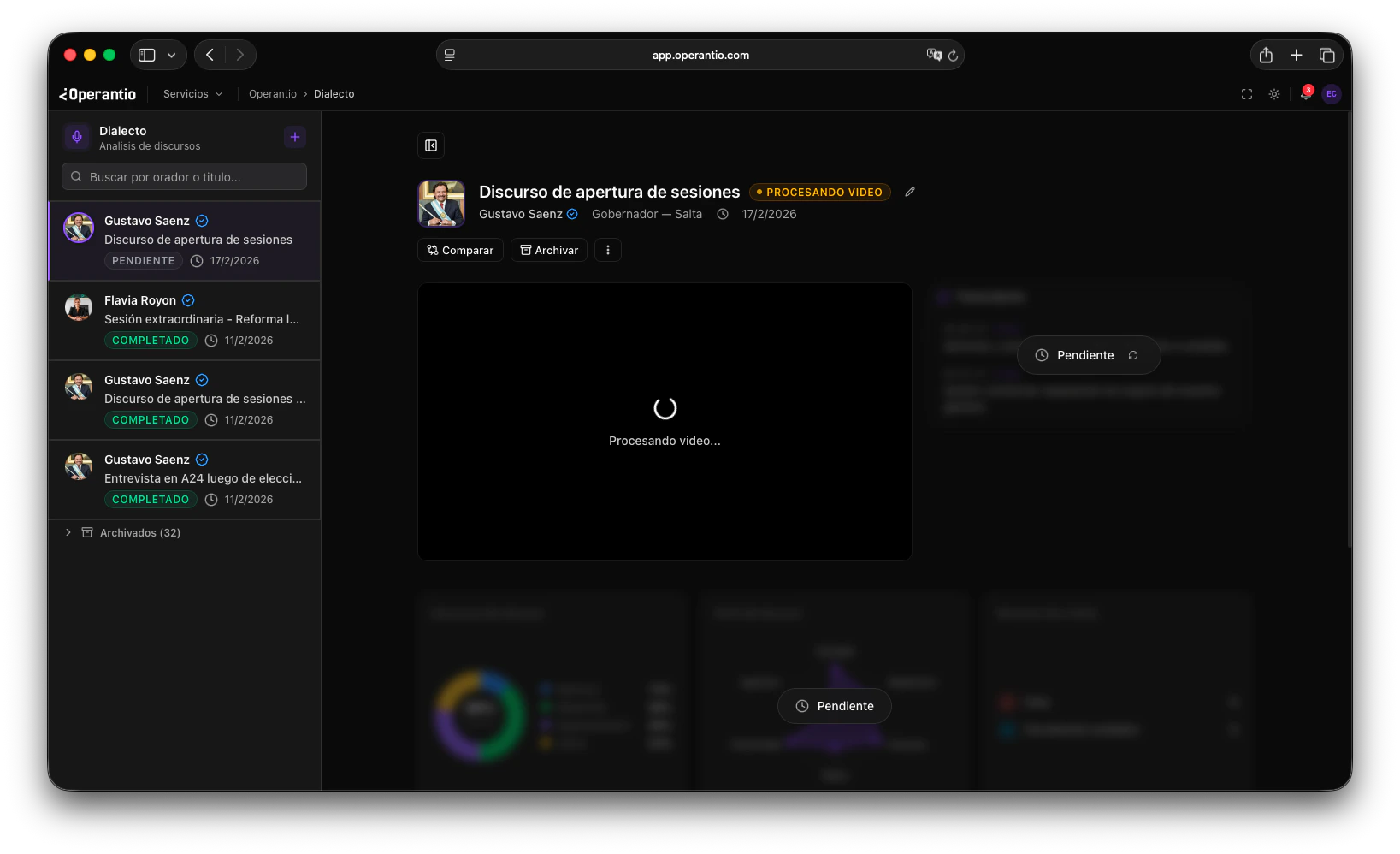Open the Servicios dropdown menu

point(193,94)
